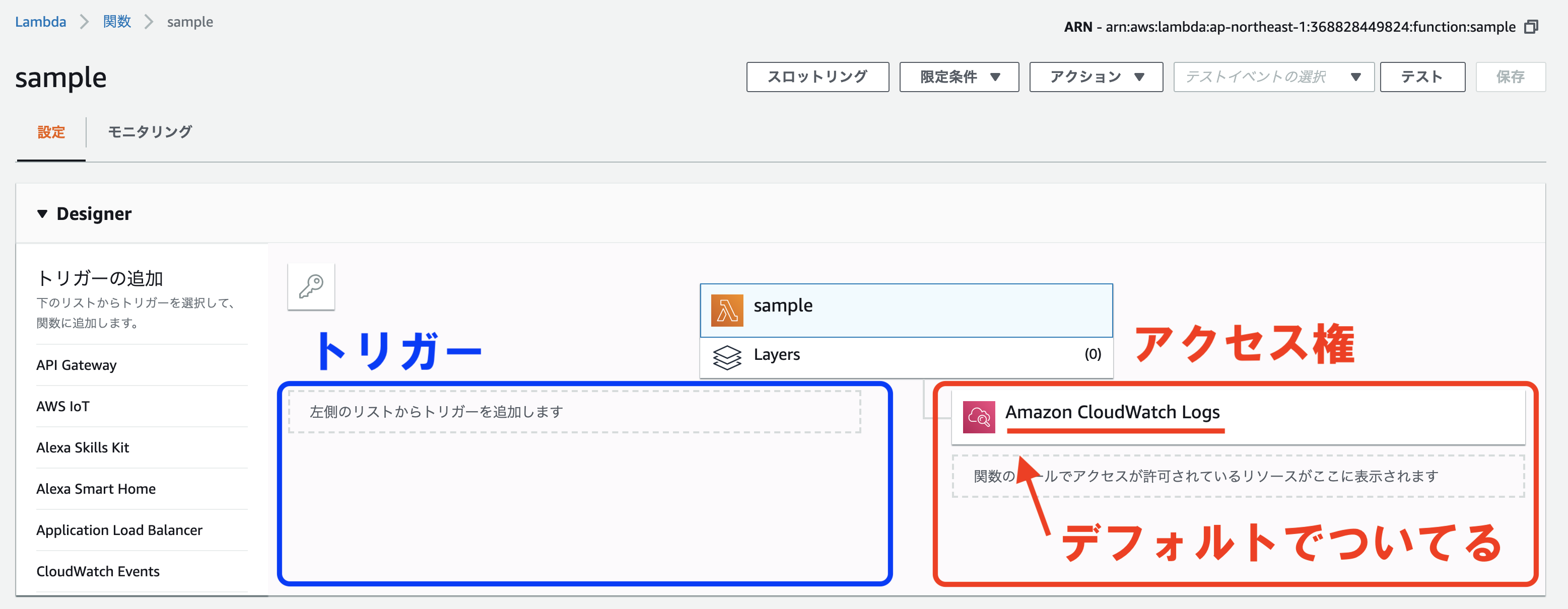Click the テスト button

1422,77
